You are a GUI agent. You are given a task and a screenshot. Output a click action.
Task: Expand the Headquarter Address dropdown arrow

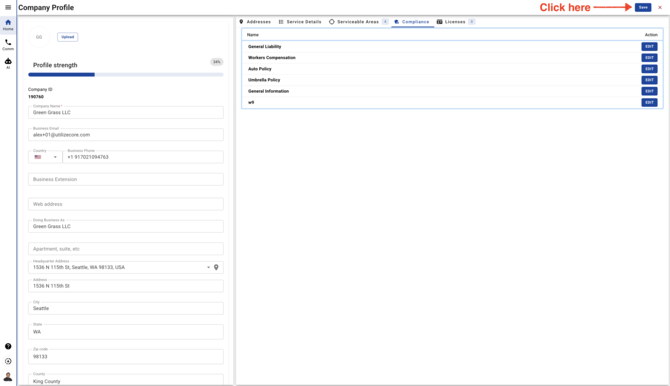point(209,267)
